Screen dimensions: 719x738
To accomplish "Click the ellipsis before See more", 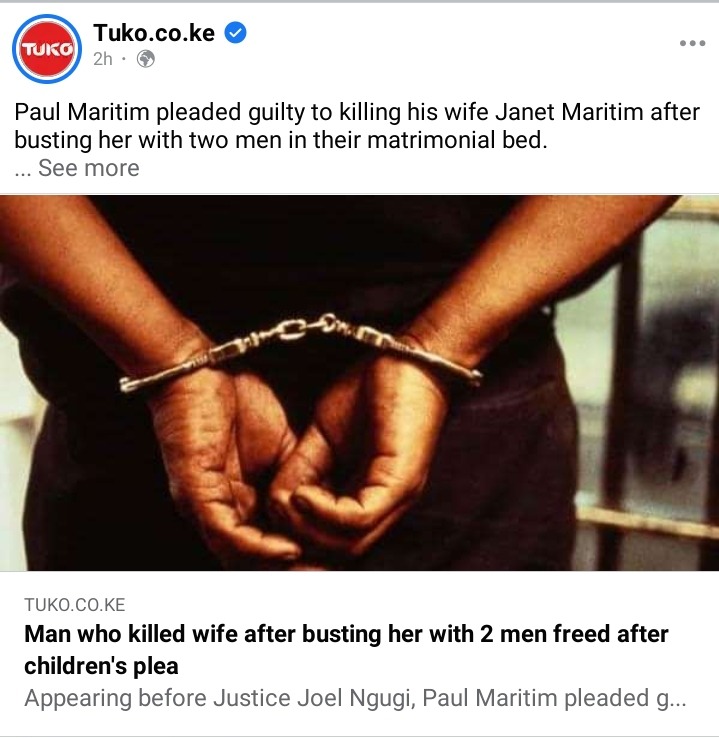I will click(23, 172).
